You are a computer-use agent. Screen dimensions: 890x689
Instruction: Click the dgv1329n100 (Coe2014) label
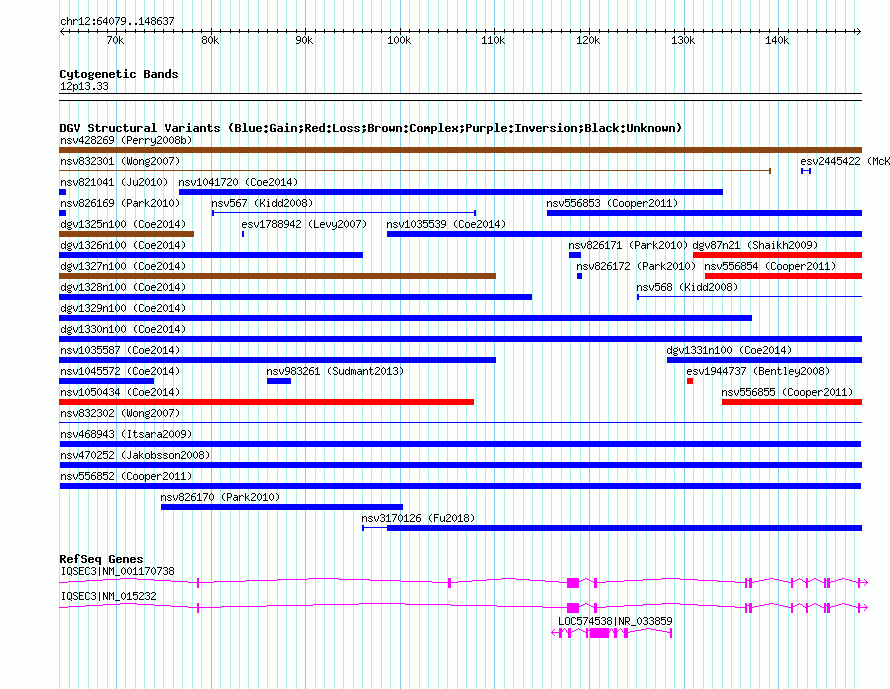(123, 308)
